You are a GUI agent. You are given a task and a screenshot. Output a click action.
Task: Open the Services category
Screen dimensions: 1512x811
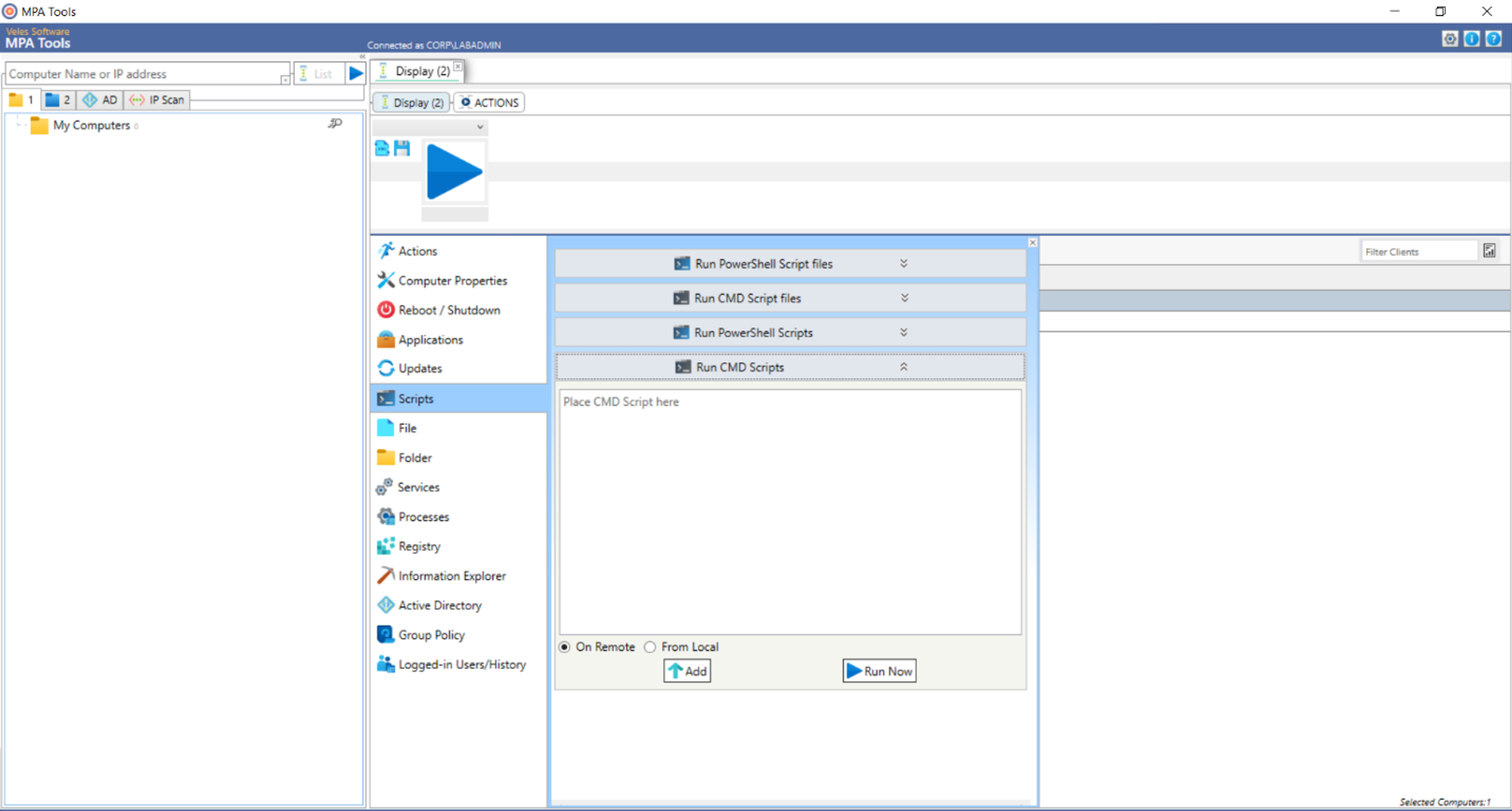(458, 487)
